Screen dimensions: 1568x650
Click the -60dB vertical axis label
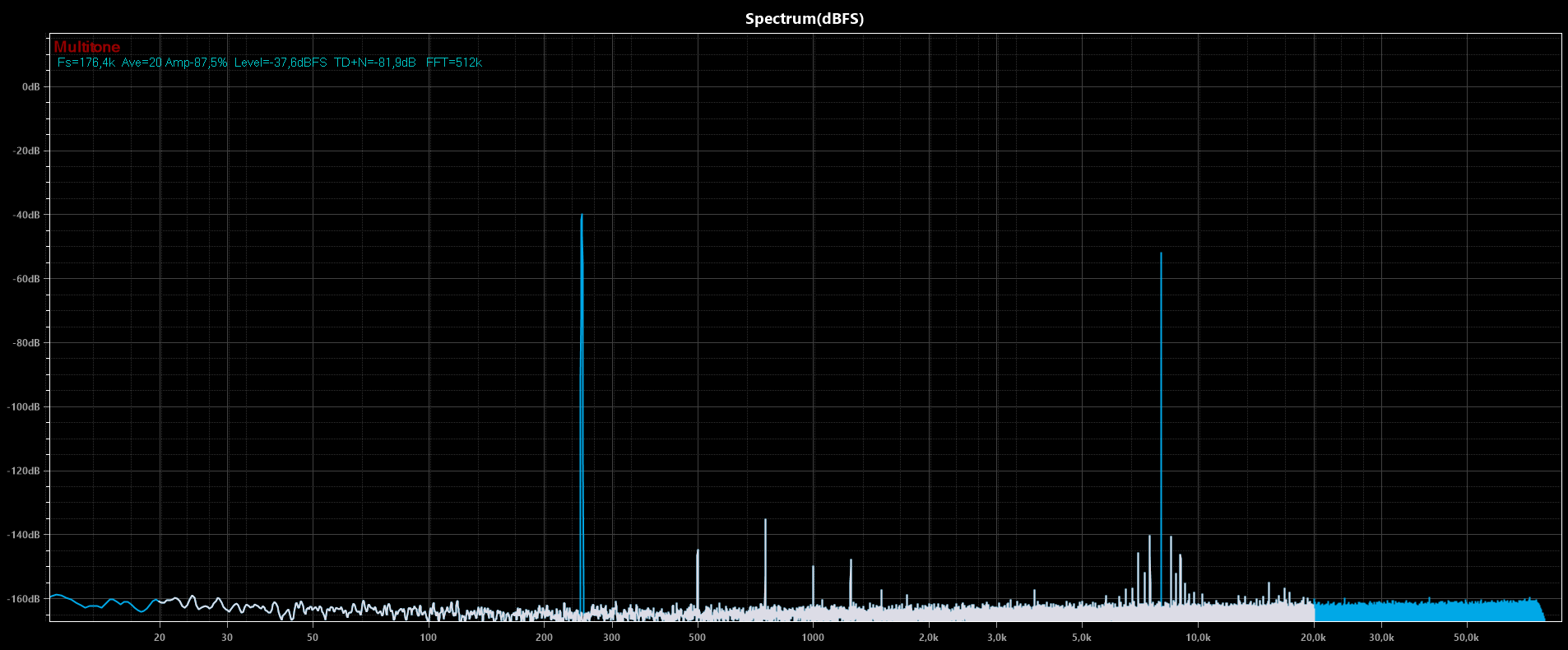pyautogui.click(x=26, y=280)
